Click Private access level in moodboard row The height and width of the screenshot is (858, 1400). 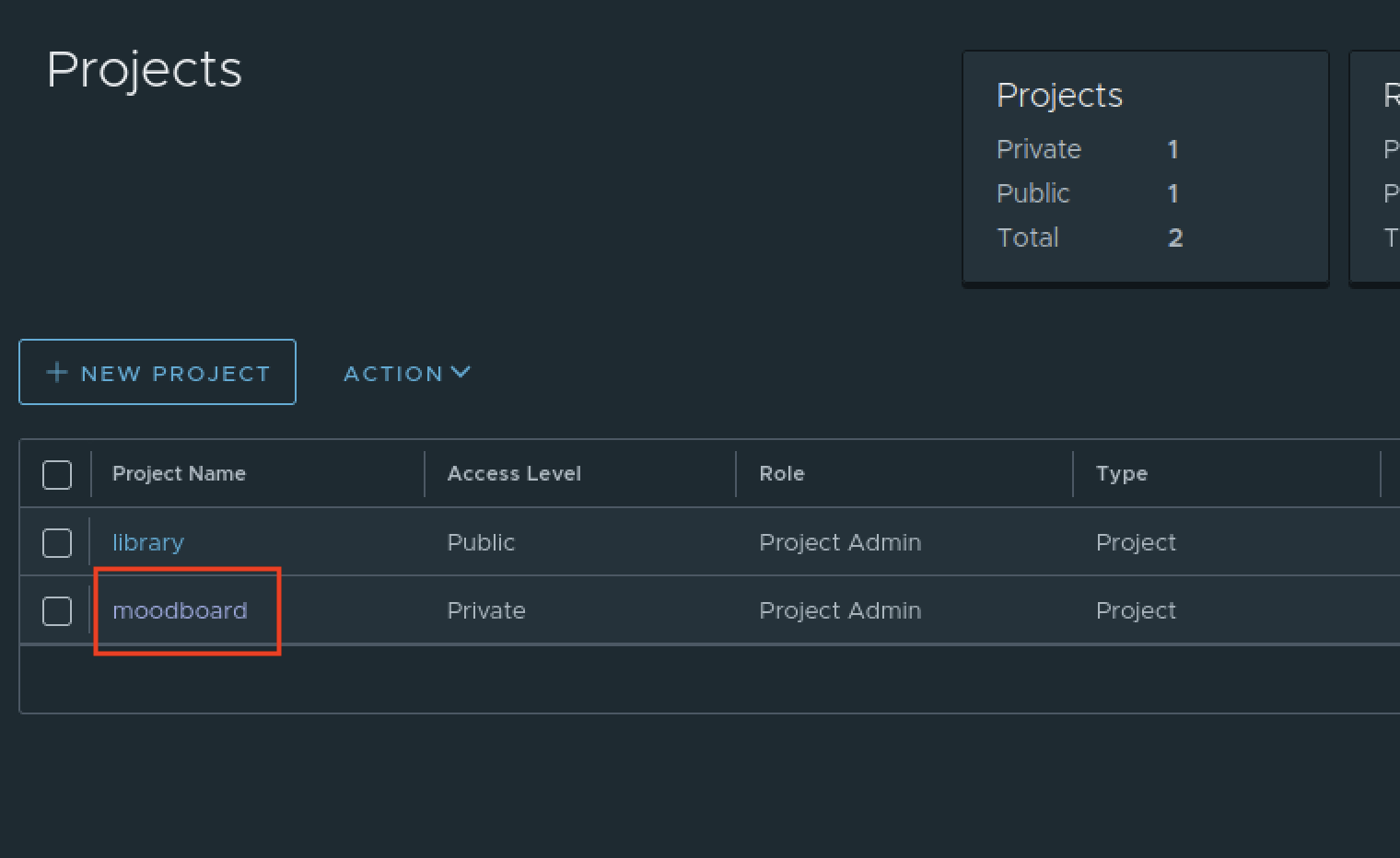pyautogui.click(x=486, y=611)
